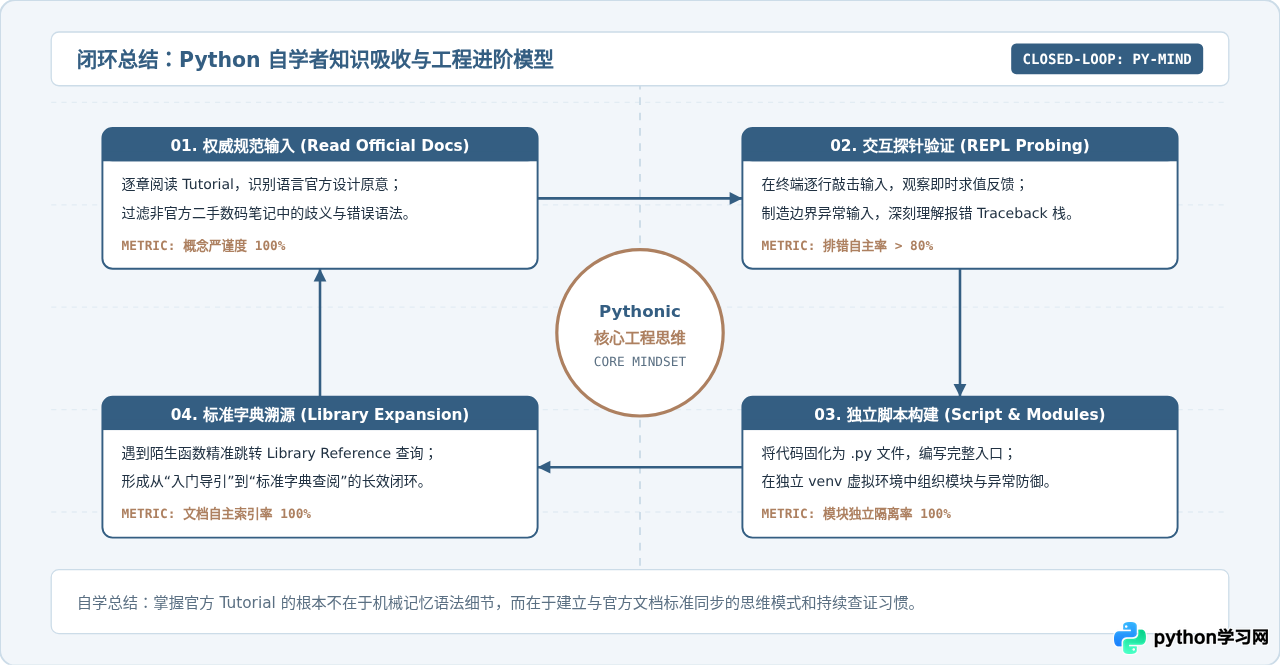Click the line 在终端逐行敲击输入，观察即时求值反馈
This screenshot has width=1280, height=666.
tap(893, 184)
